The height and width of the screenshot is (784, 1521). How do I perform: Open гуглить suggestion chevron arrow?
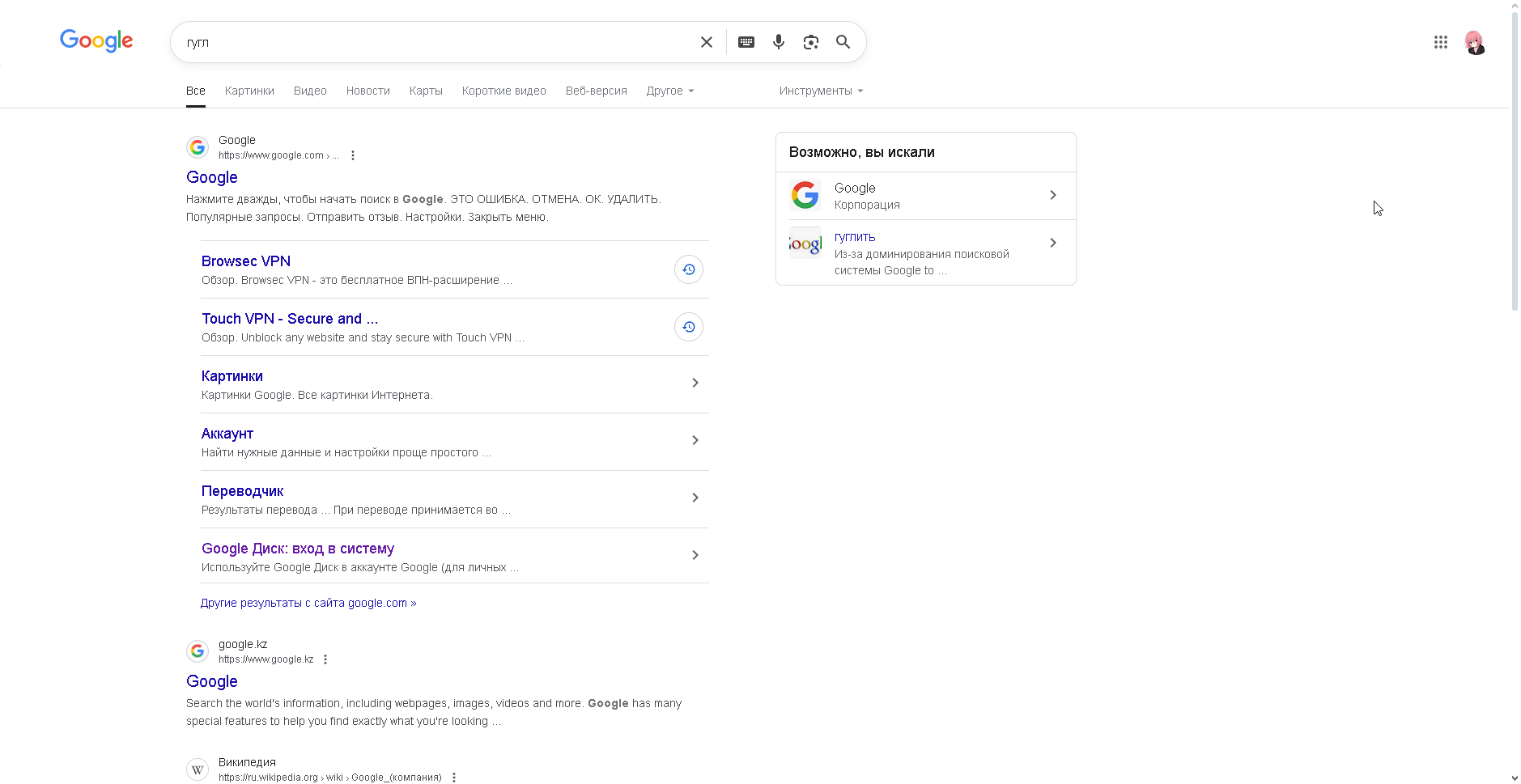(x=1053, y=243)
